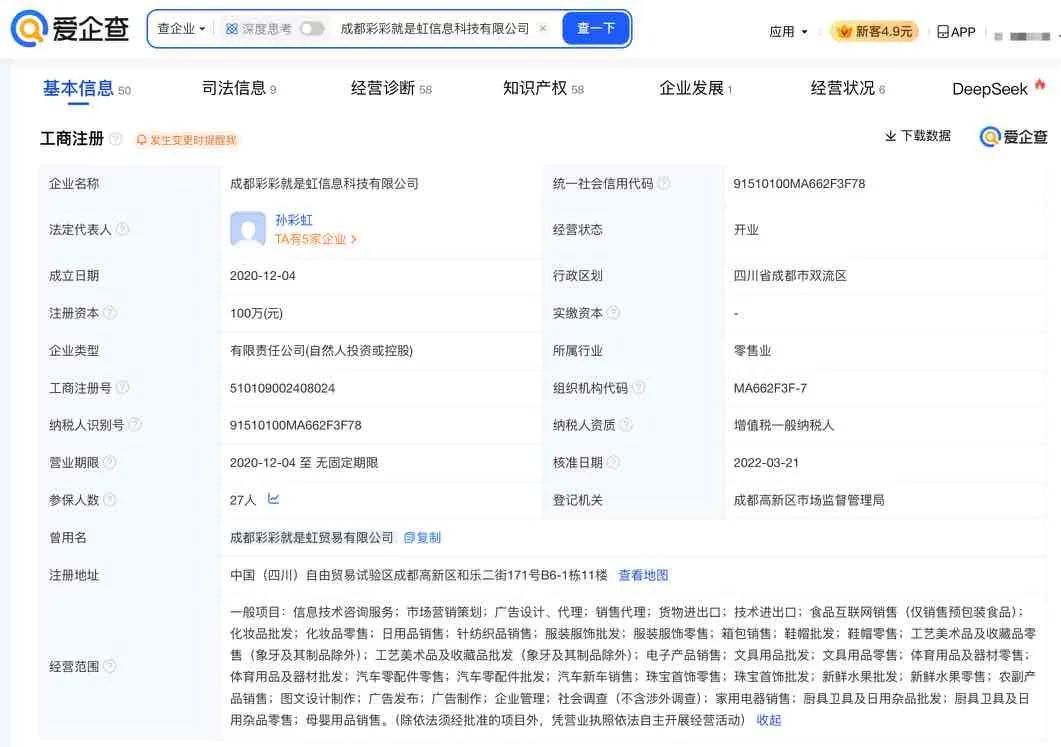Click the 爱企查 logo at top left
1061x747 pixels.
point(70,28)
